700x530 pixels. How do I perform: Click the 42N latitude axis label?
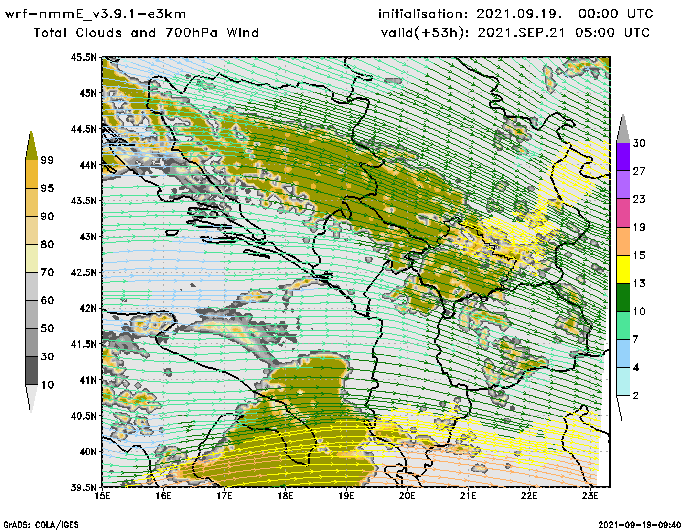click(x=88, y=308)
